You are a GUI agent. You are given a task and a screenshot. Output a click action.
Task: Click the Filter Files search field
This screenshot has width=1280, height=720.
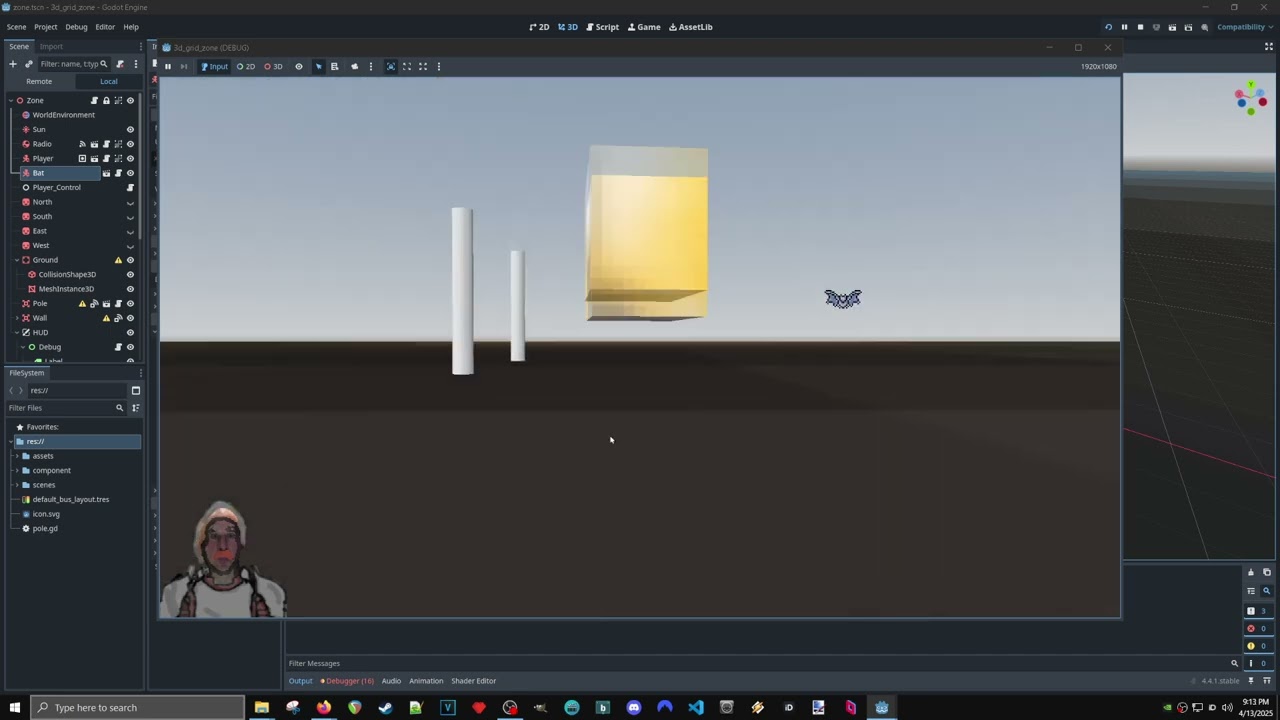click(x=60, y=408)
